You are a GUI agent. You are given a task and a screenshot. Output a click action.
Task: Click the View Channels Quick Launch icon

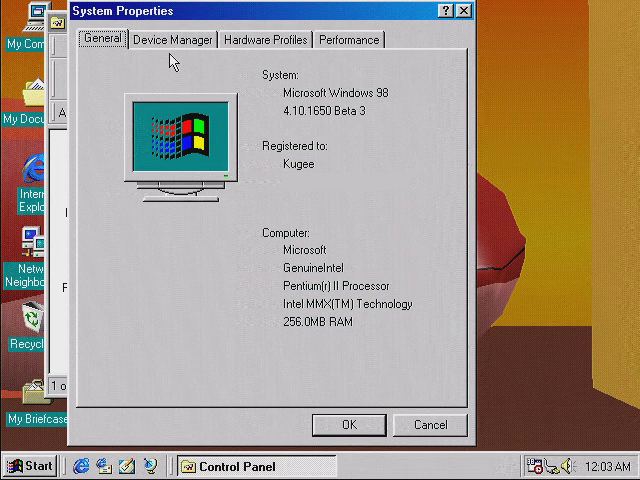click(150, 466)
